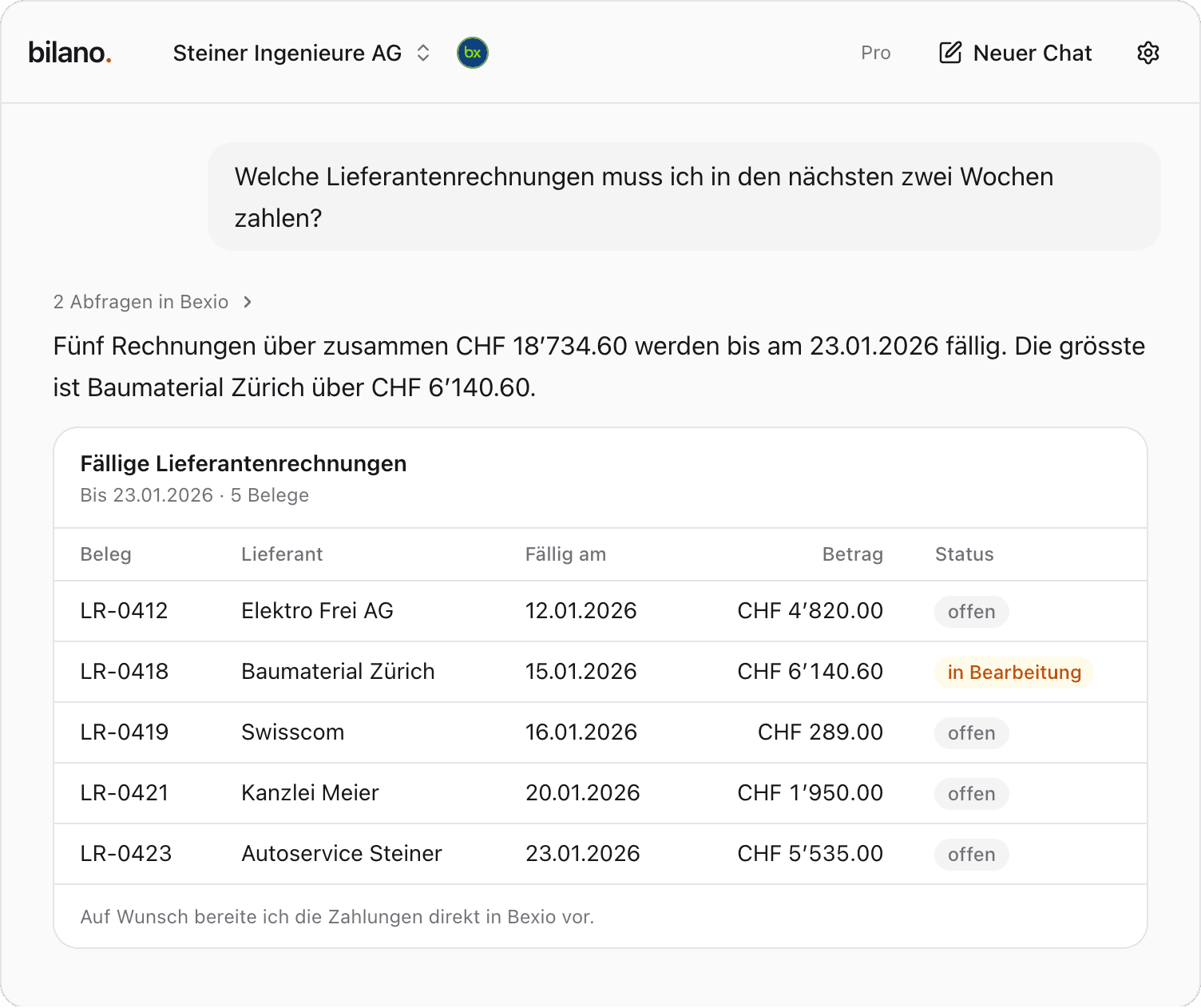The width and height of the screenshot is (1201, 1008).
Task: Click the Fällig am column header
Action: (565, 554)
